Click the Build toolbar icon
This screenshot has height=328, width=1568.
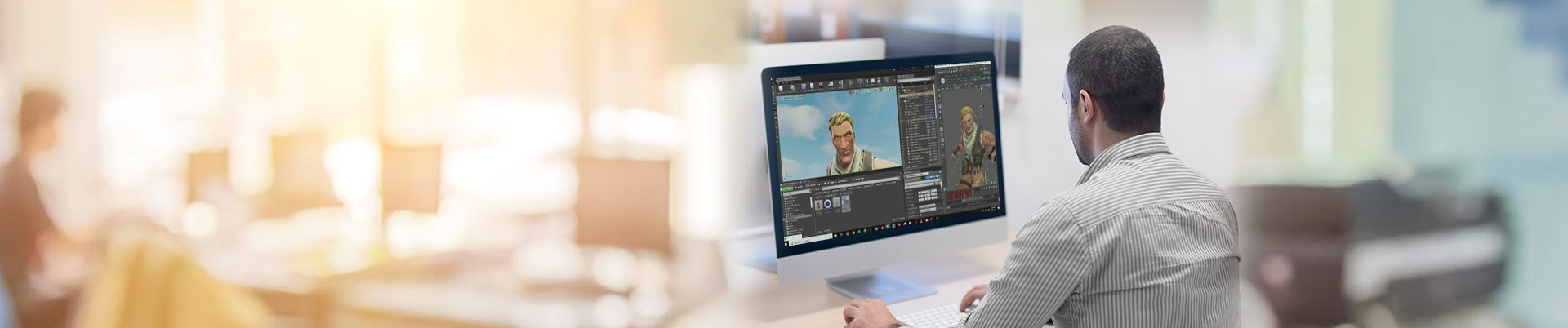tap(850, 82)
